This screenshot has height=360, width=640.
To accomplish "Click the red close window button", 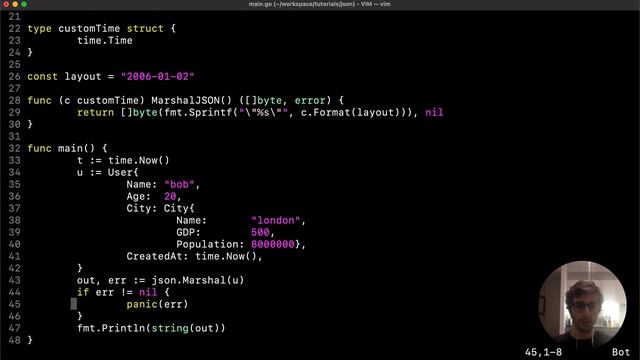I will [6, 4].
